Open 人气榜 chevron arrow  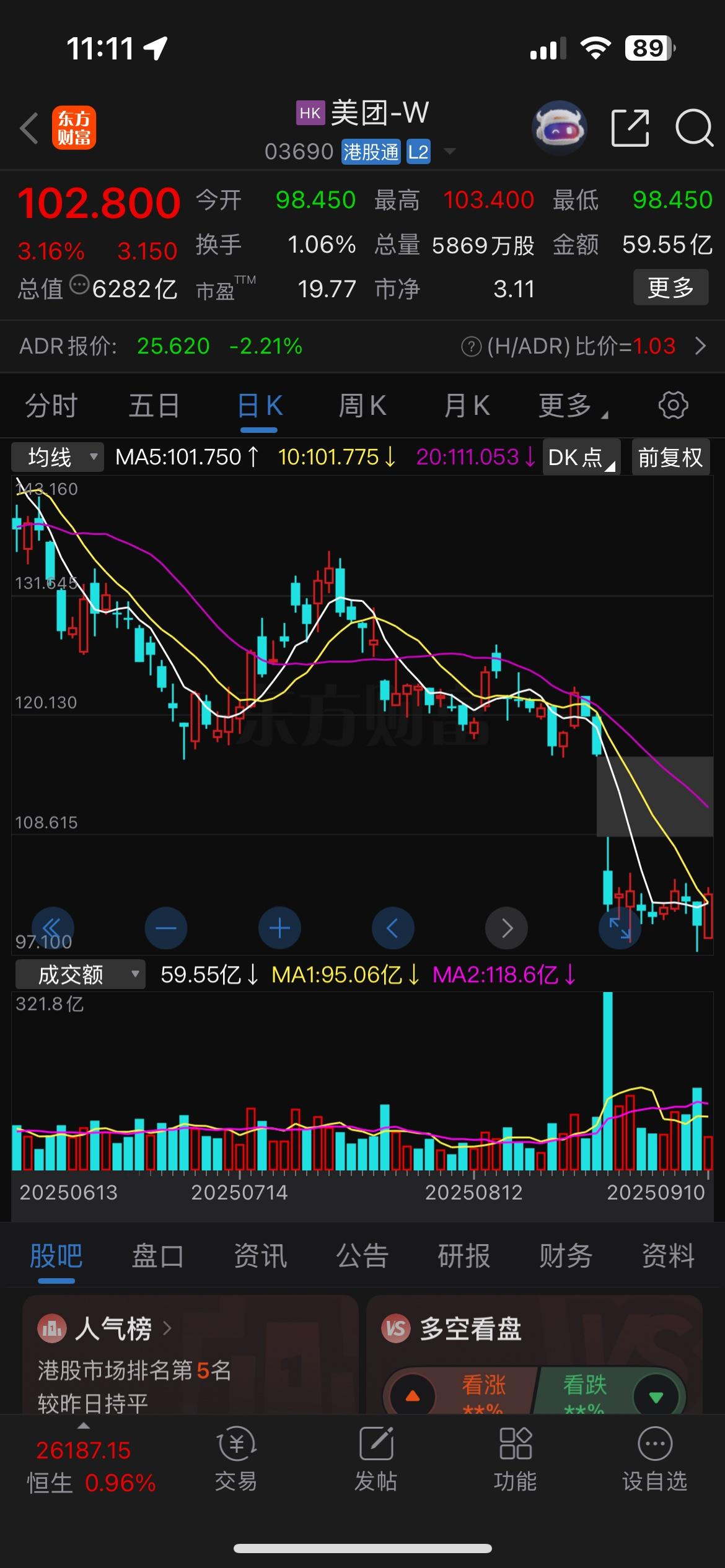(x=167, y=1328)
